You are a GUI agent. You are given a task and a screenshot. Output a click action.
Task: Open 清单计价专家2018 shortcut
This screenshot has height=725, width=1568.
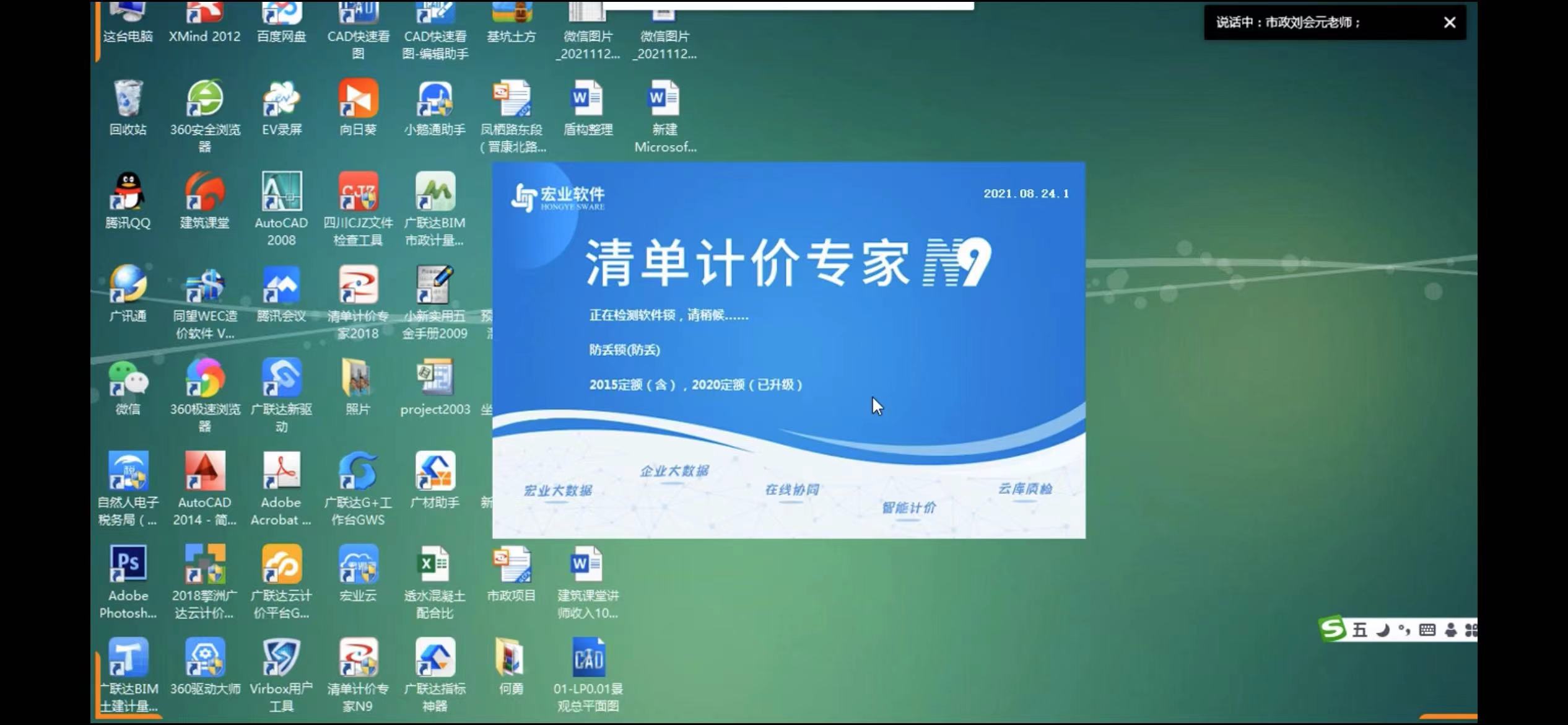pyautogui.click(x=358, y=302)
